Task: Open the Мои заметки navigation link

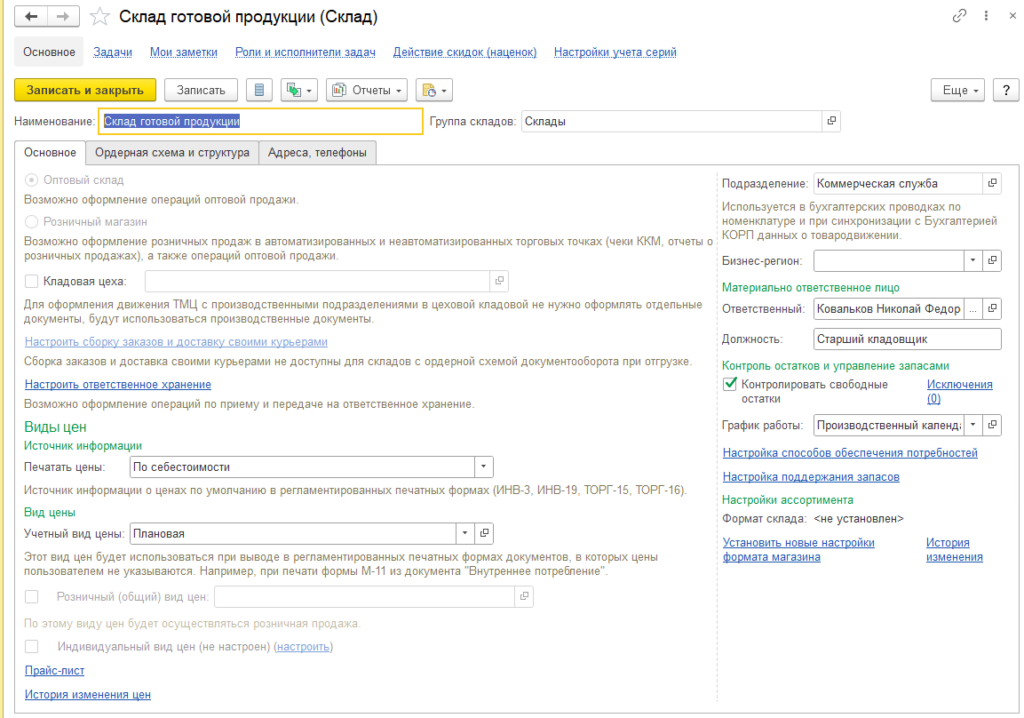Action: [x=184, y=52]
